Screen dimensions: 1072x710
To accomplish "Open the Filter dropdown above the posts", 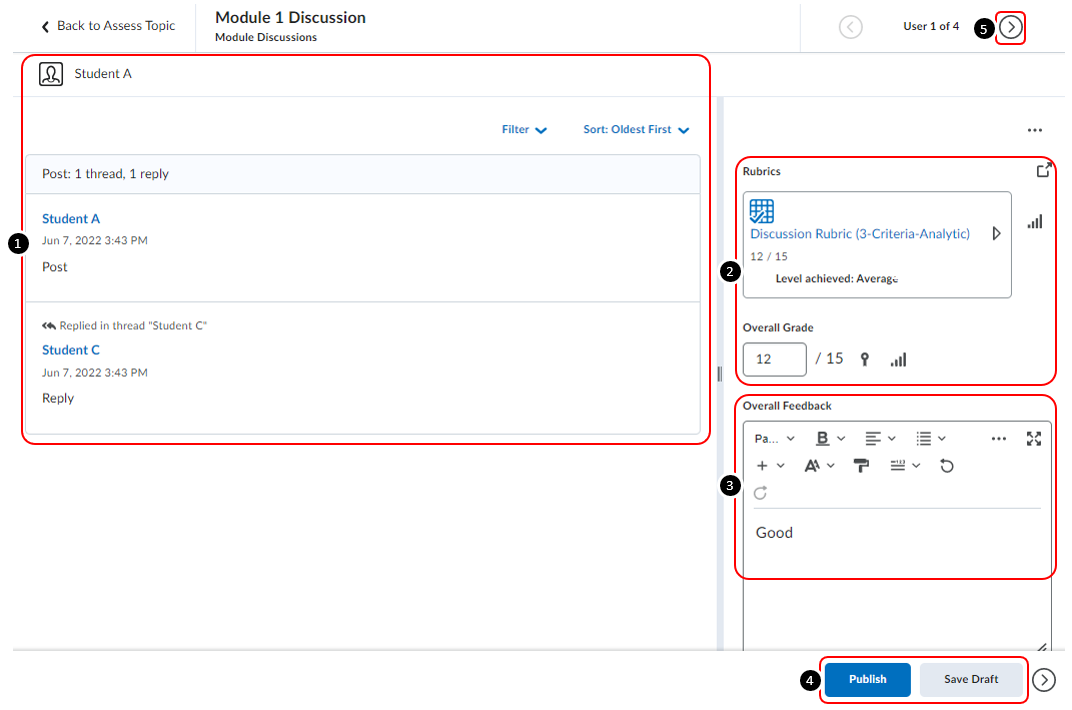I will (x=524, y=129).
